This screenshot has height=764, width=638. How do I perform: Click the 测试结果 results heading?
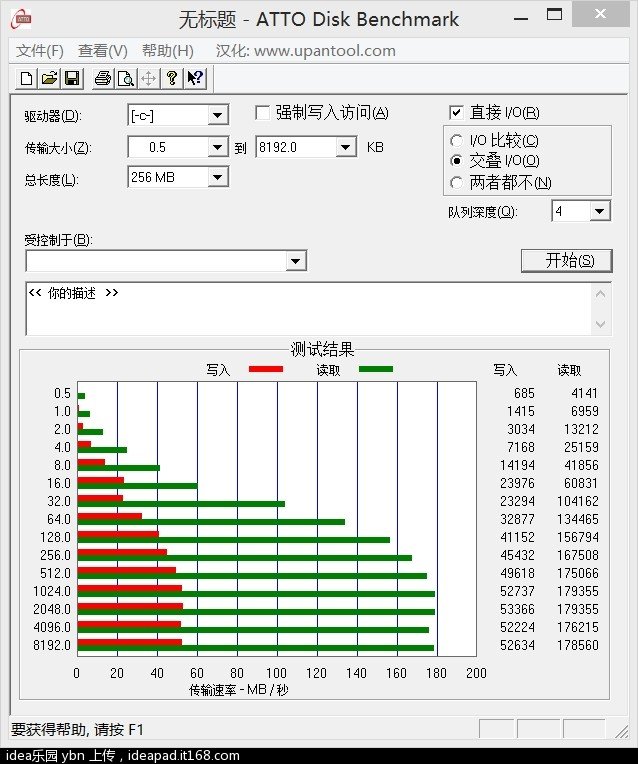[x=322, y=349]
